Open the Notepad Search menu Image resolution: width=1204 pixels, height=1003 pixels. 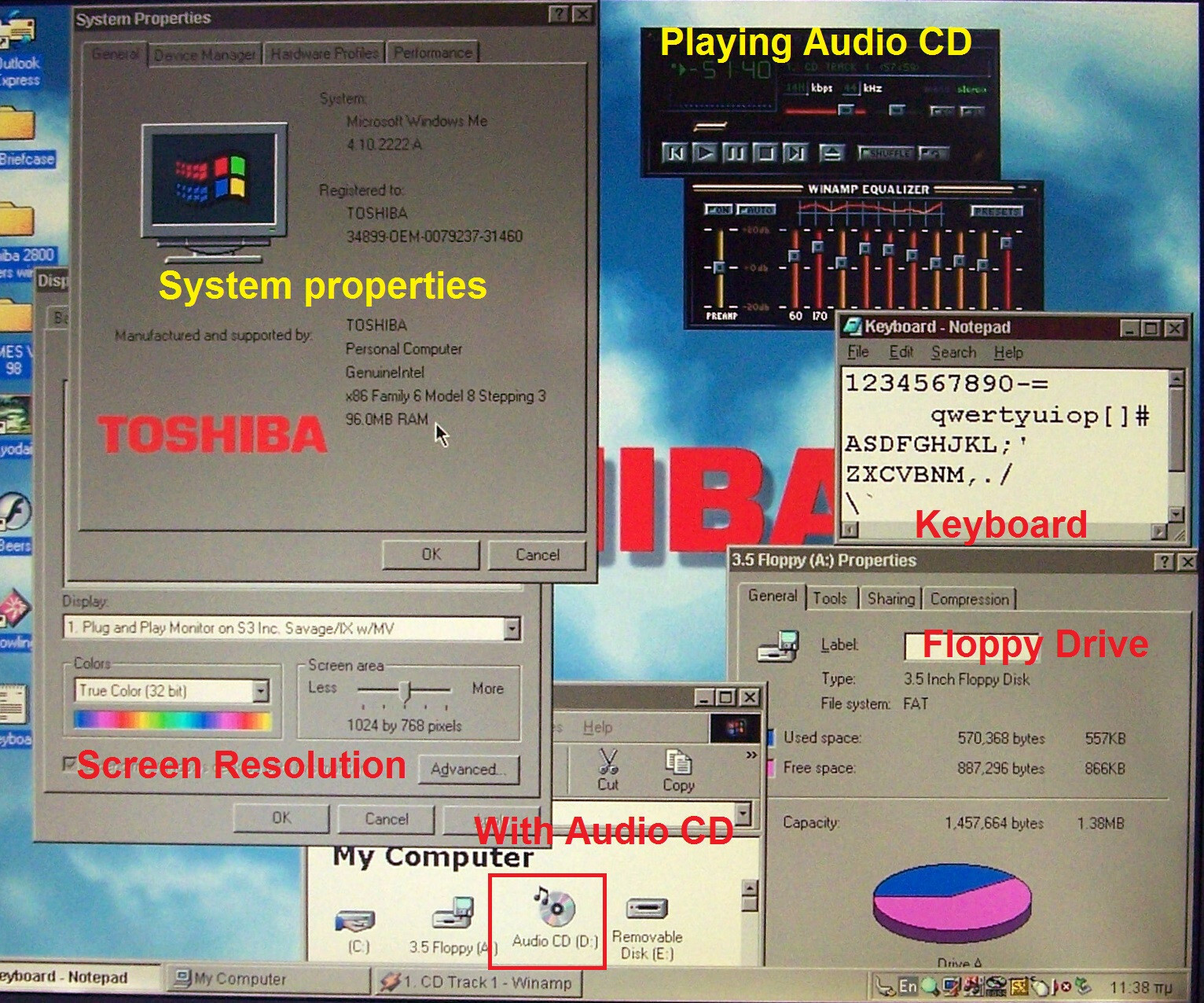click(953, 352)
